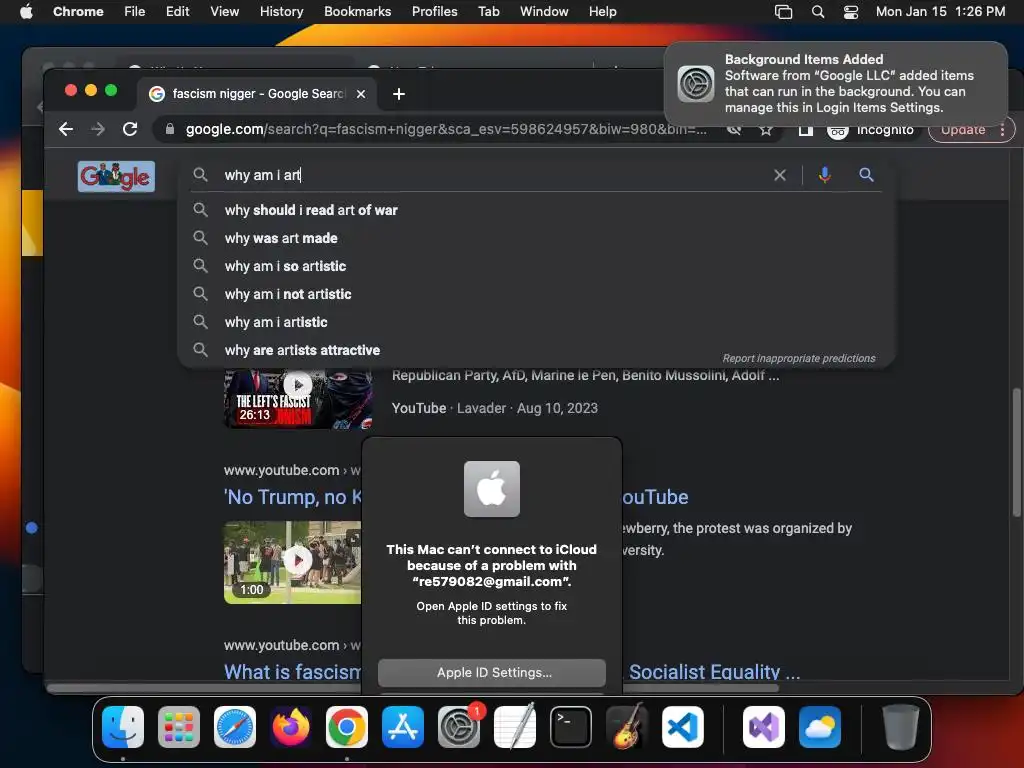1024x768 pixels.
Task: Click the address bar URL field
Action: tap(446, 129)
